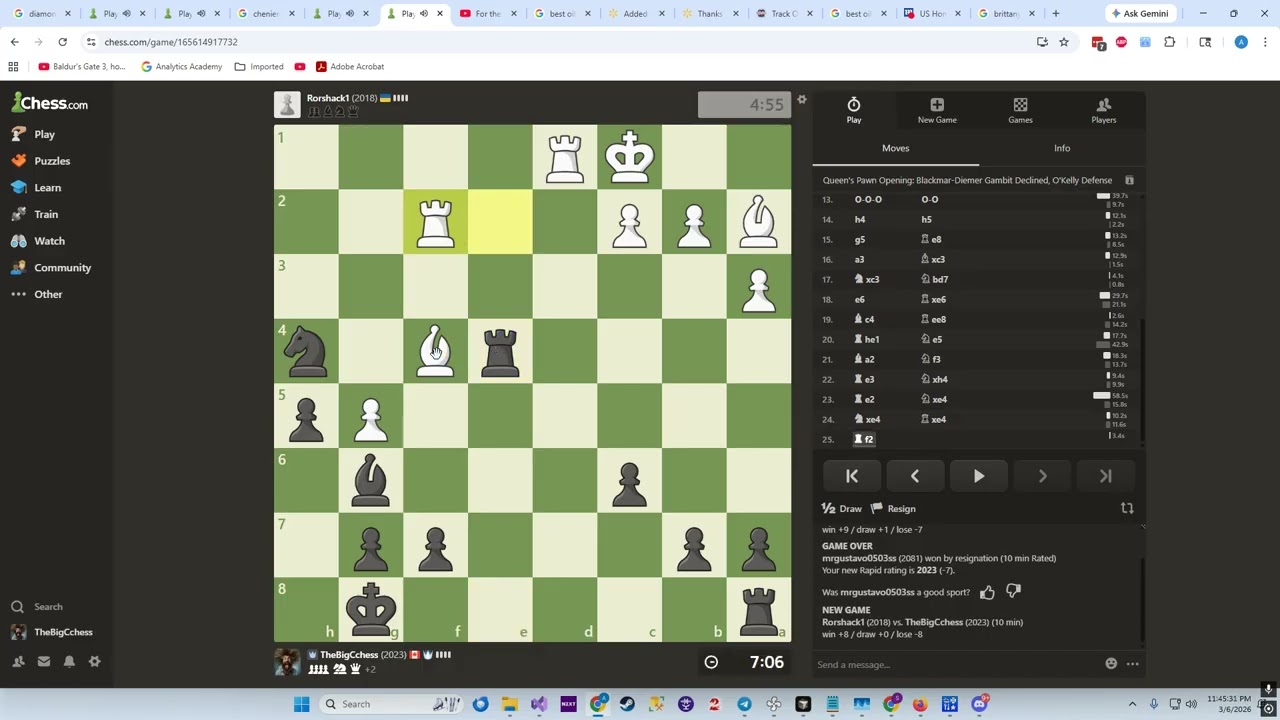
Task: Click the Send a message field
Action: point(955,664)
